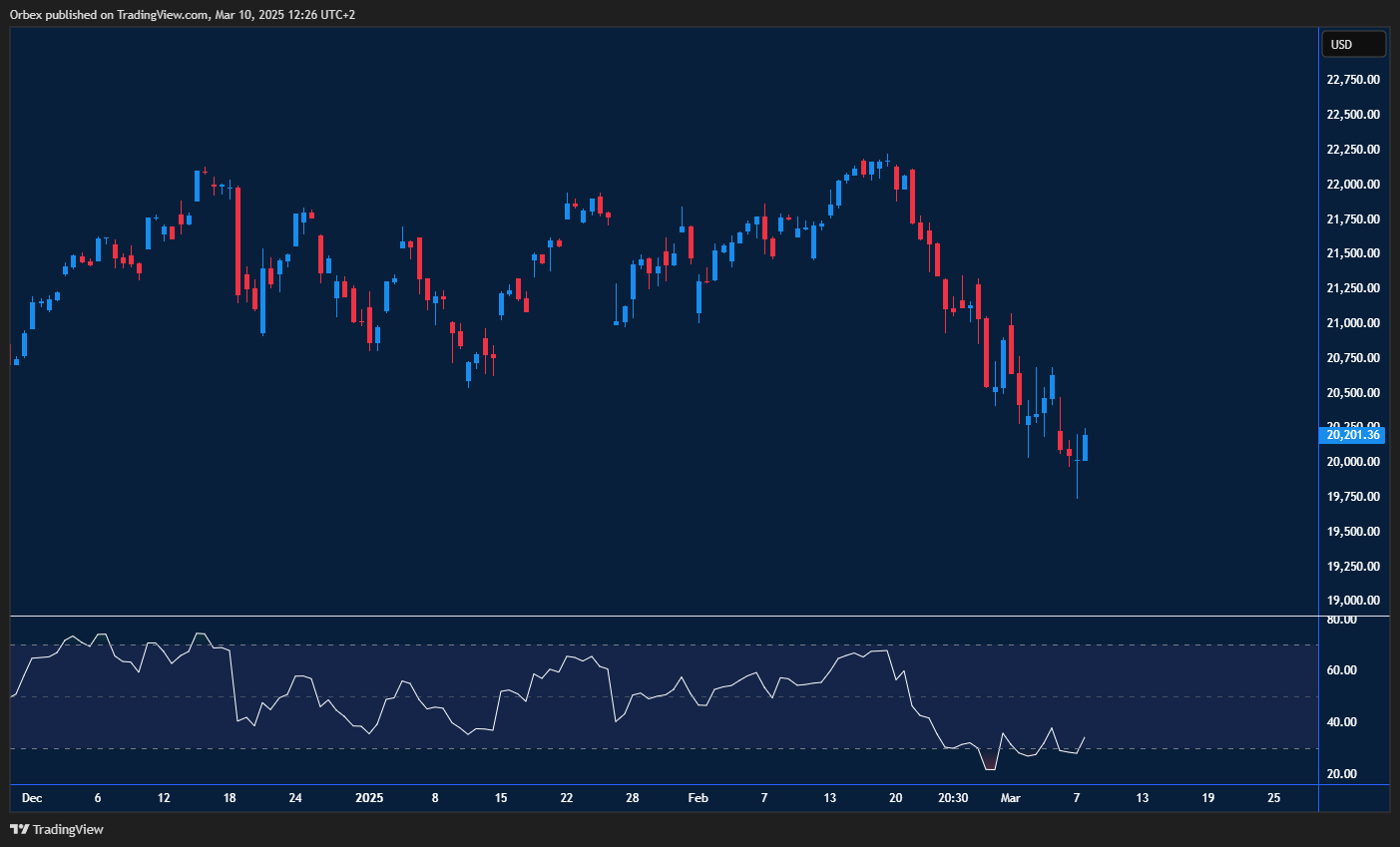1400x847 pixels.
Task: Click the 2025 year marker on the axis
Action: click(x=370, y=798)
